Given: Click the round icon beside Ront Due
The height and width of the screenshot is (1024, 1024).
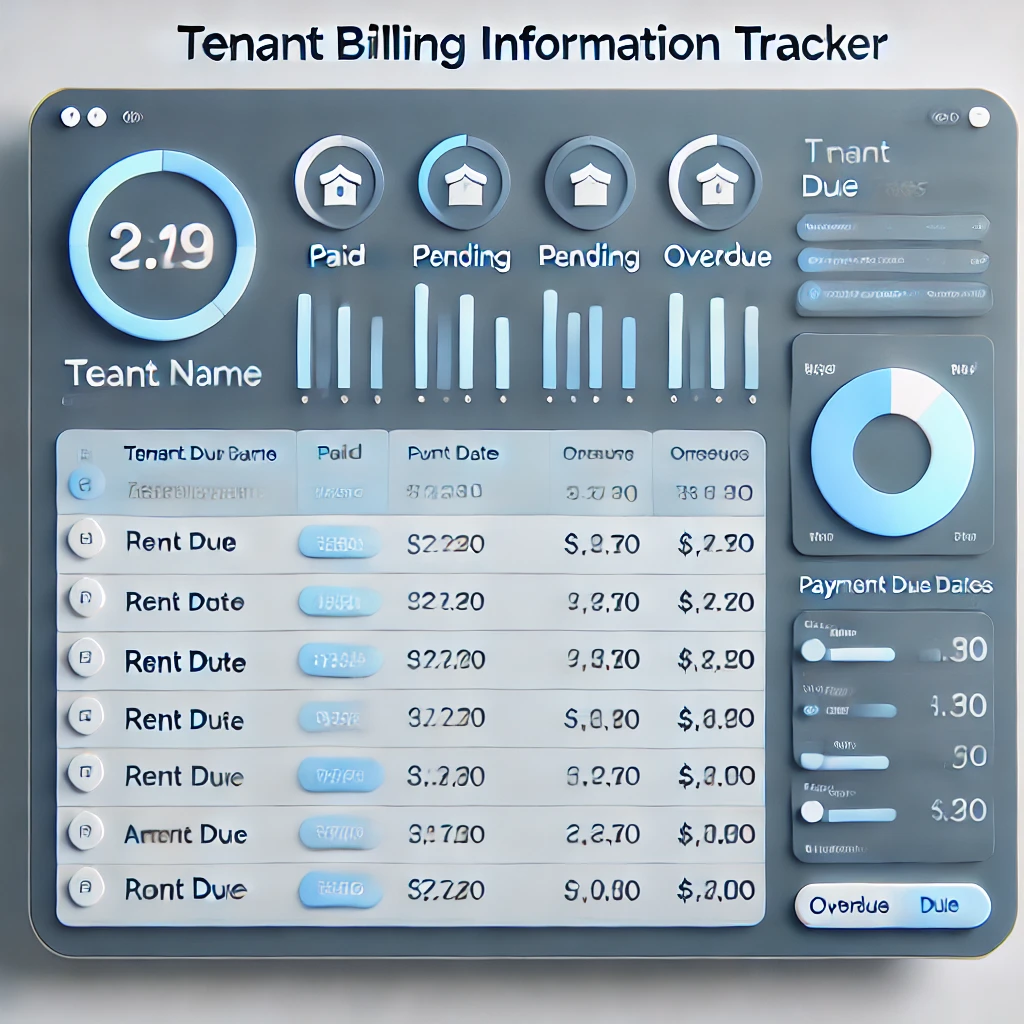Looking at the screenshot, I should (x=85, y=887).
